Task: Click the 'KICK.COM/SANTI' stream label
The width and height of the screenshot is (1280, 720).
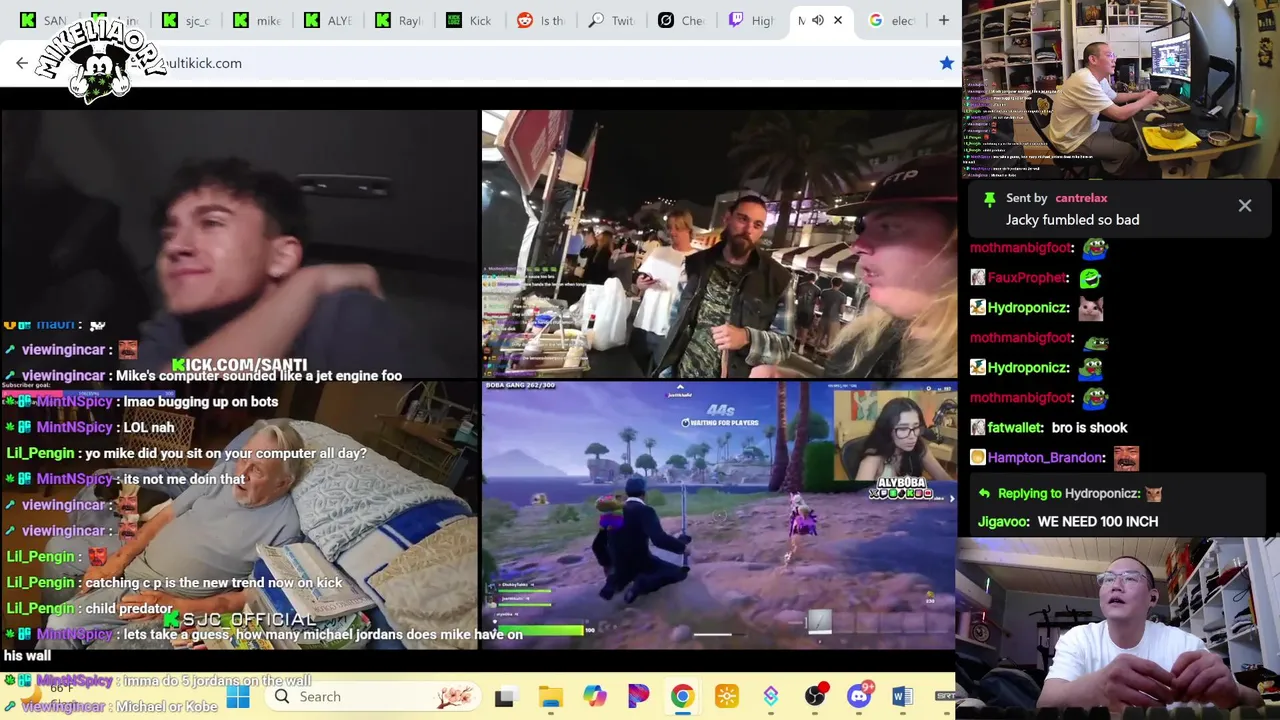Action: [x=239, y=365]
